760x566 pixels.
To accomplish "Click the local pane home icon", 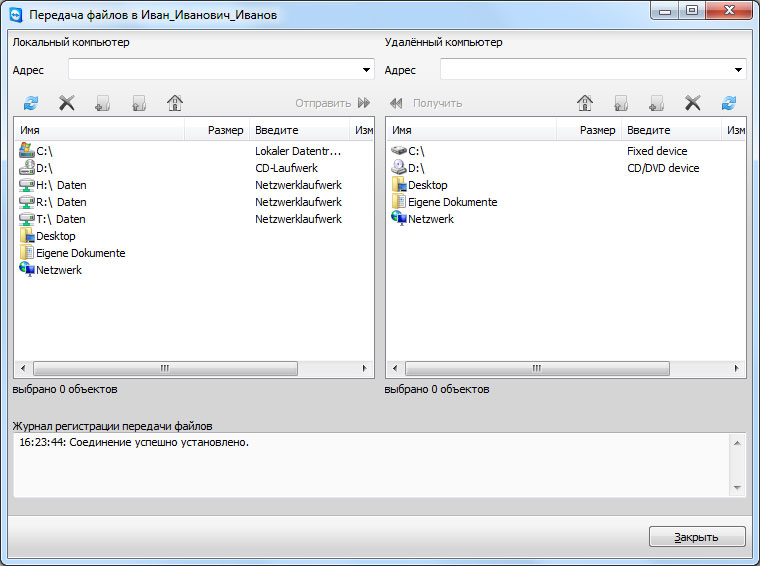I will point(175,103).
